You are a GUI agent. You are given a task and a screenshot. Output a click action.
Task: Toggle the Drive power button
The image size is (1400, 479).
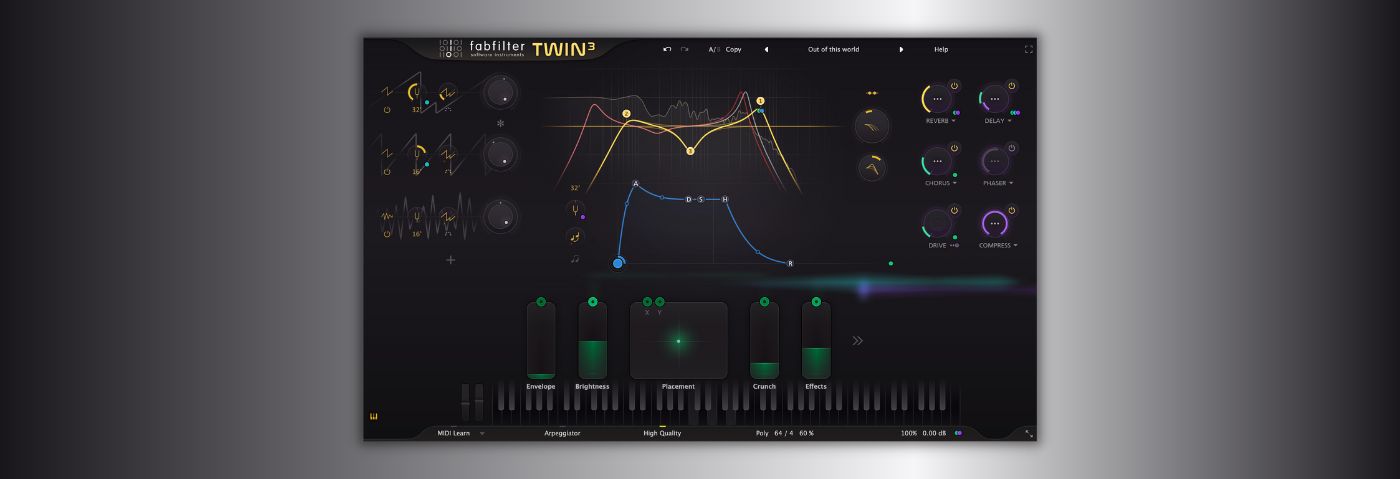point(954,210)
